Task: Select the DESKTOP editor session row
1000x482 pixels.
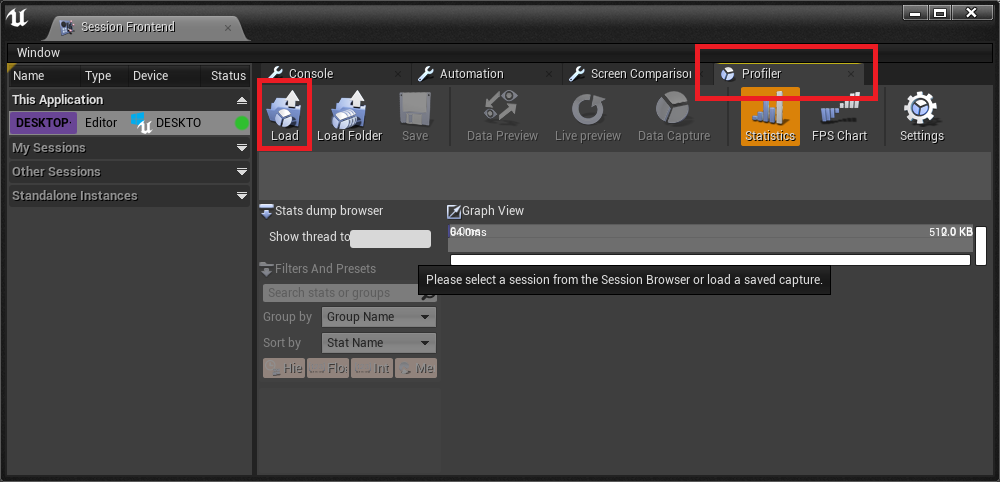Action: pyautogui.click(x=129, y=122)
